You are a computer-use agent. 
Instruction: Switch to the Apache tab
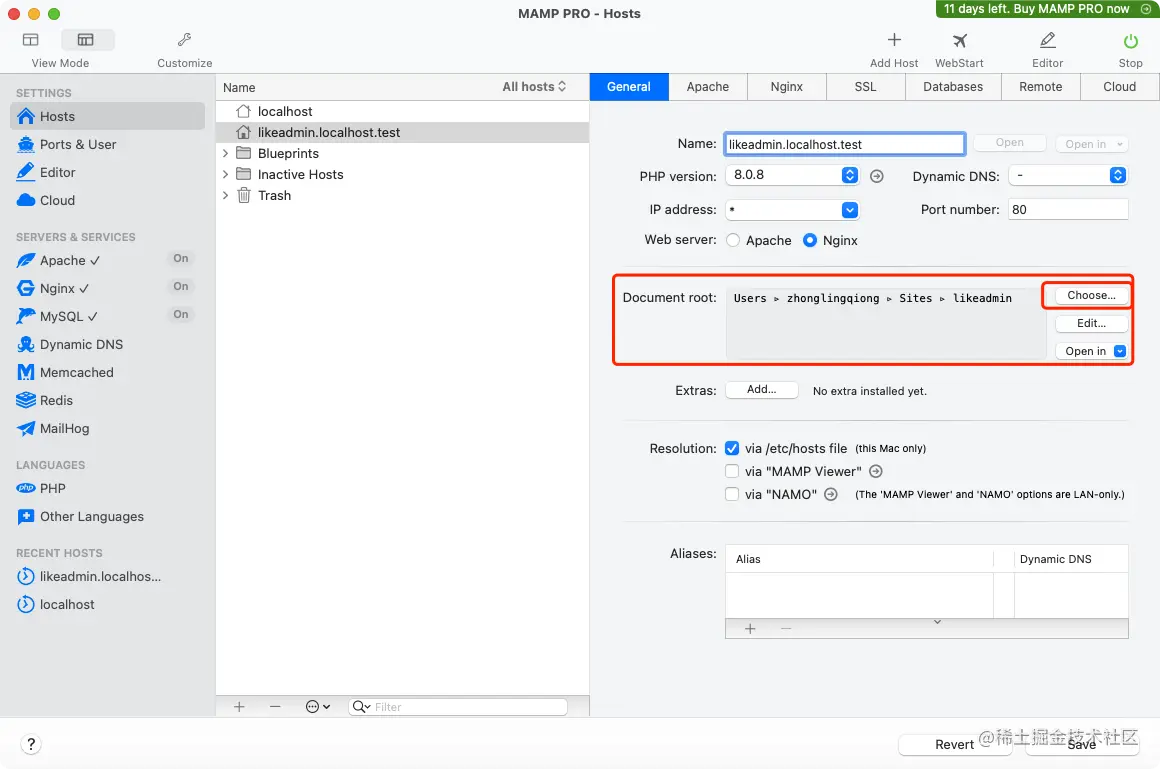(x=708, y=87)
